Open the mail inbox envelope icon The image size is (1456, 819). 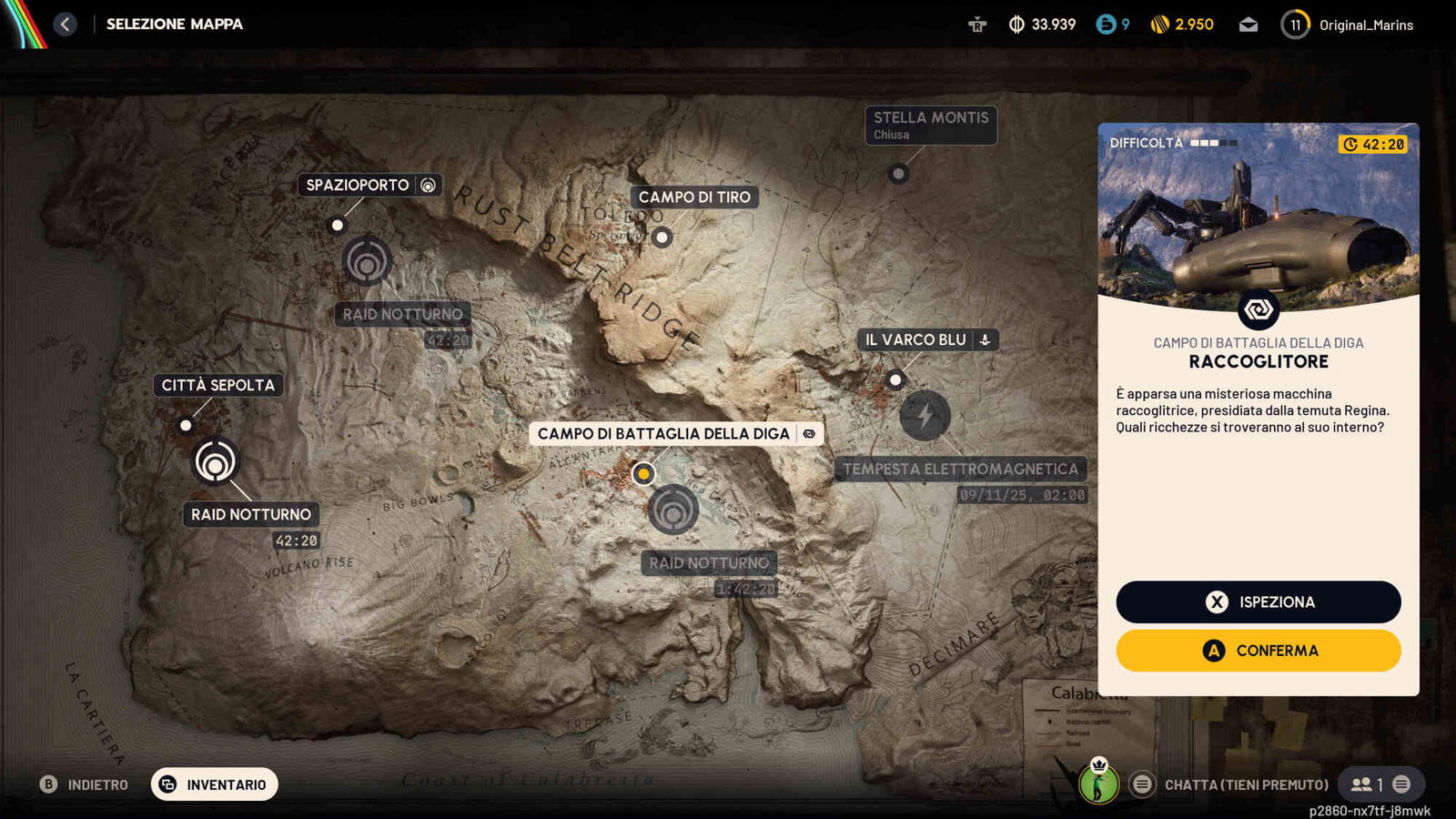(1249, 25)
